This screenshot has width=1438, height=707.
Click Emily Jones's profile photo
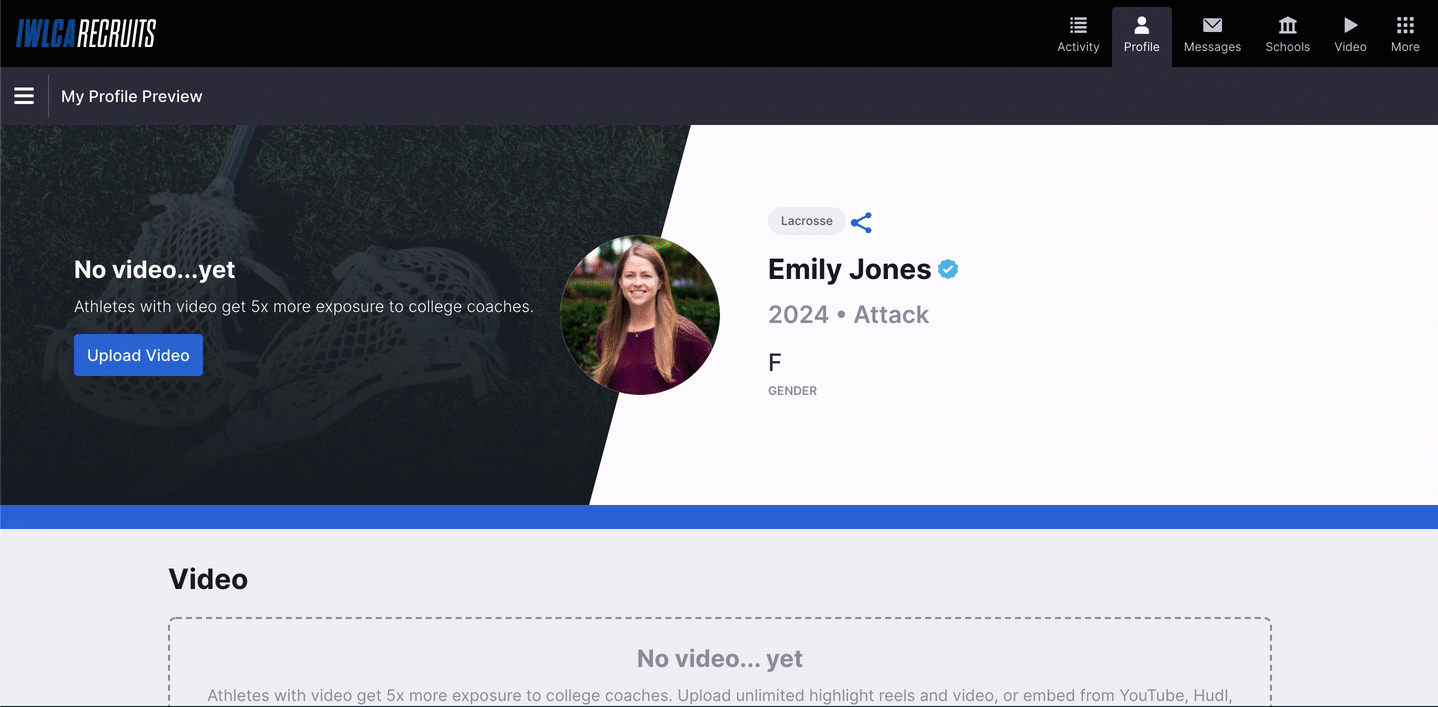640,315
